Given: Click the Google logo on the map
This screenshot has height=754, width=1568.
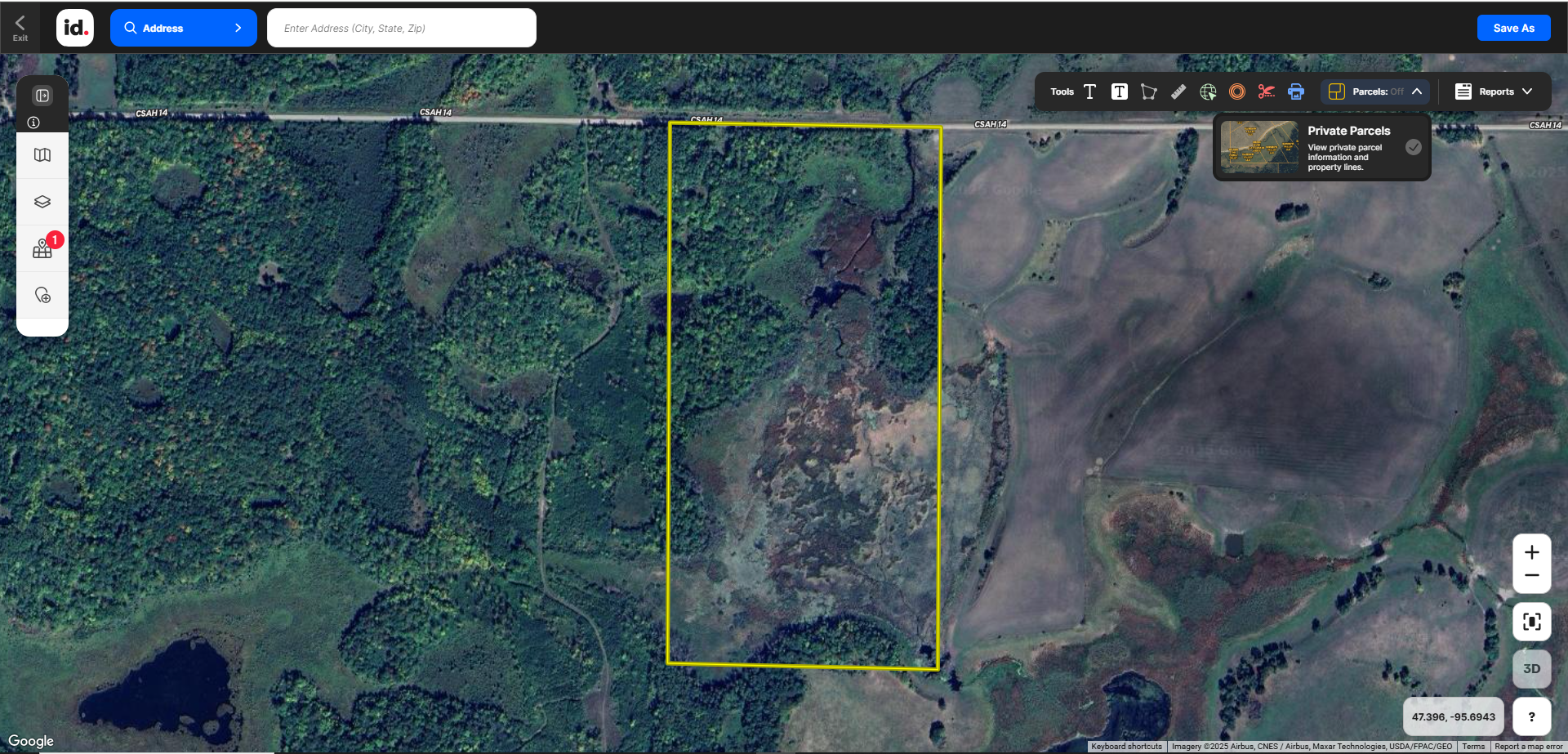Looking at the screenshot, I should point(31,741).
